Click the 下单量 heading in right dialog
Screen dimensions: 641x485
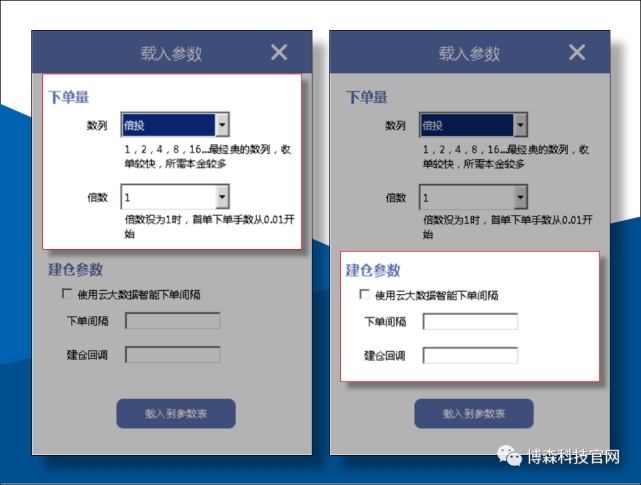(x=367, y=97)
